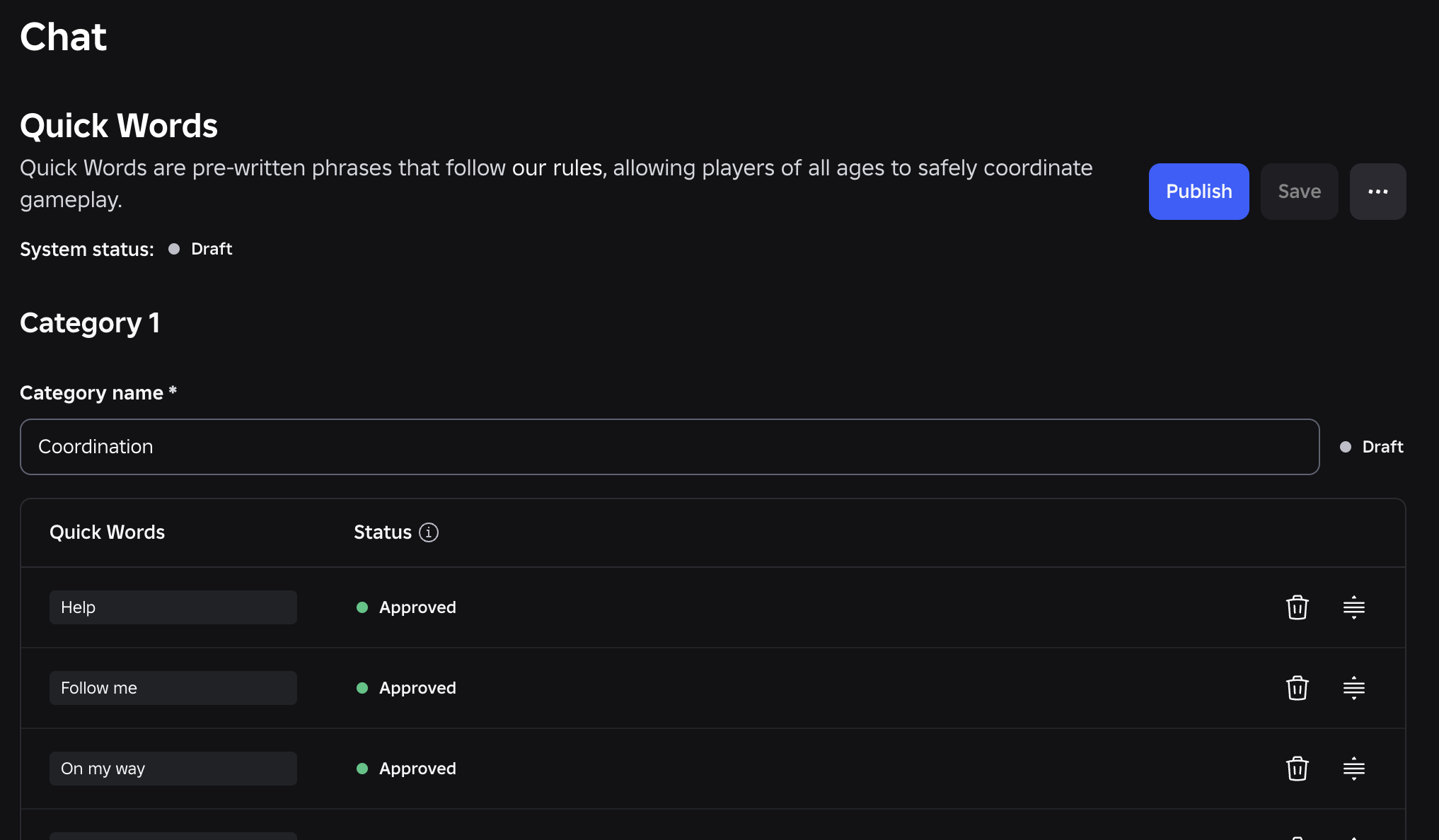Image resolution: width=1439 pixels, height=840 pixels.
Task: Publish the Quick Words
Action: (1198, 192)
